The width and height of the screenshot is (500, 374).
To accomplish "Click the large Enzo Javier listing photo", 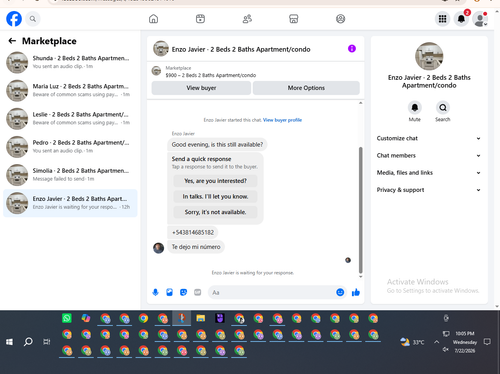I will pyautogui.click(x=429, y=56).
